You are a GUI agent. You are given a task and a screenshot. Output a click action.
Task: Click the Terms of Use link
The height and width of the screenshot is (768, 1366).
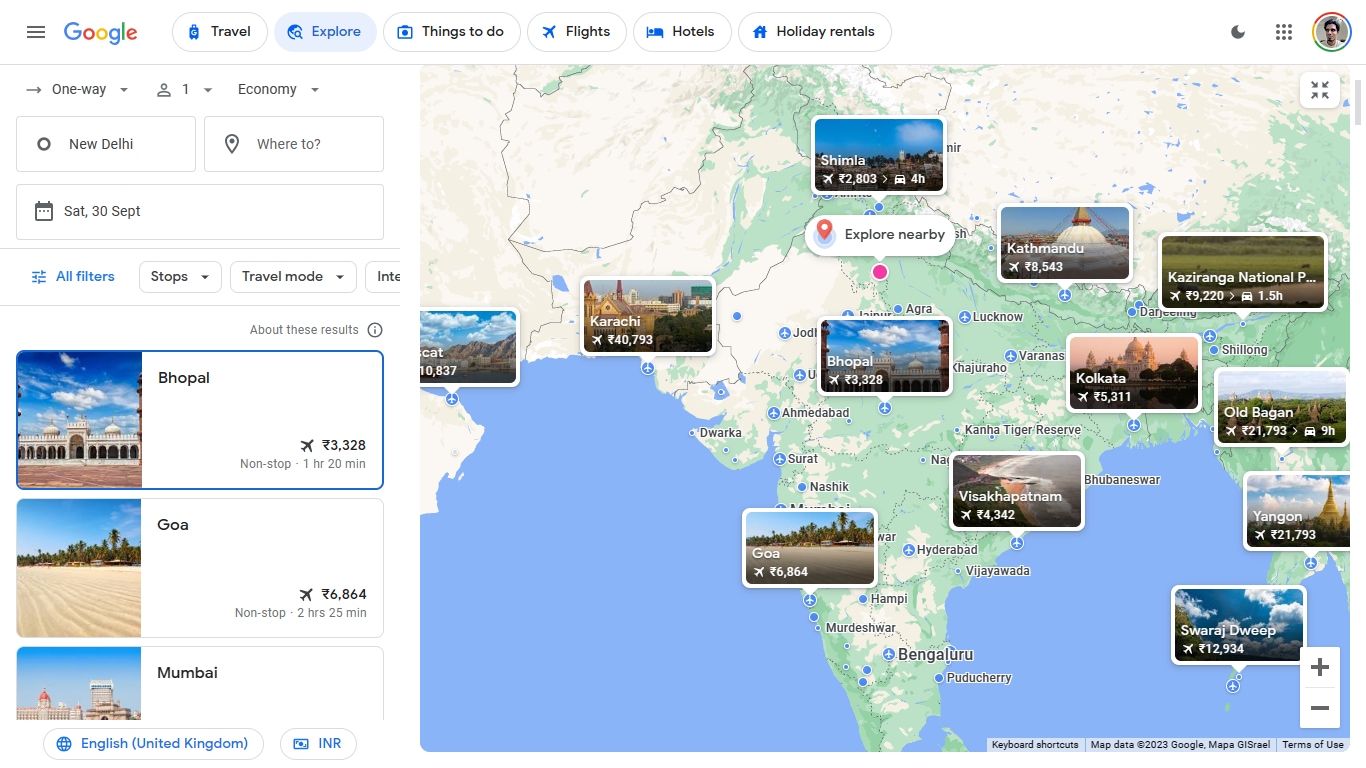[1312, 744]
